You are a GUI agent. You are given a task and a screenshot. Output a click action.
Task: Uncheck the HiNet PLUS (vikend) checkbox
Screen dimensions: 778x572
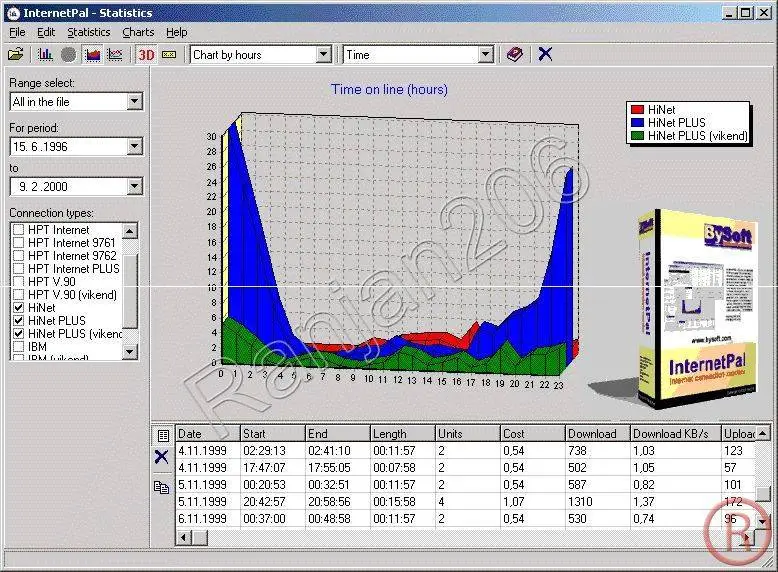(x=18, y=333)
